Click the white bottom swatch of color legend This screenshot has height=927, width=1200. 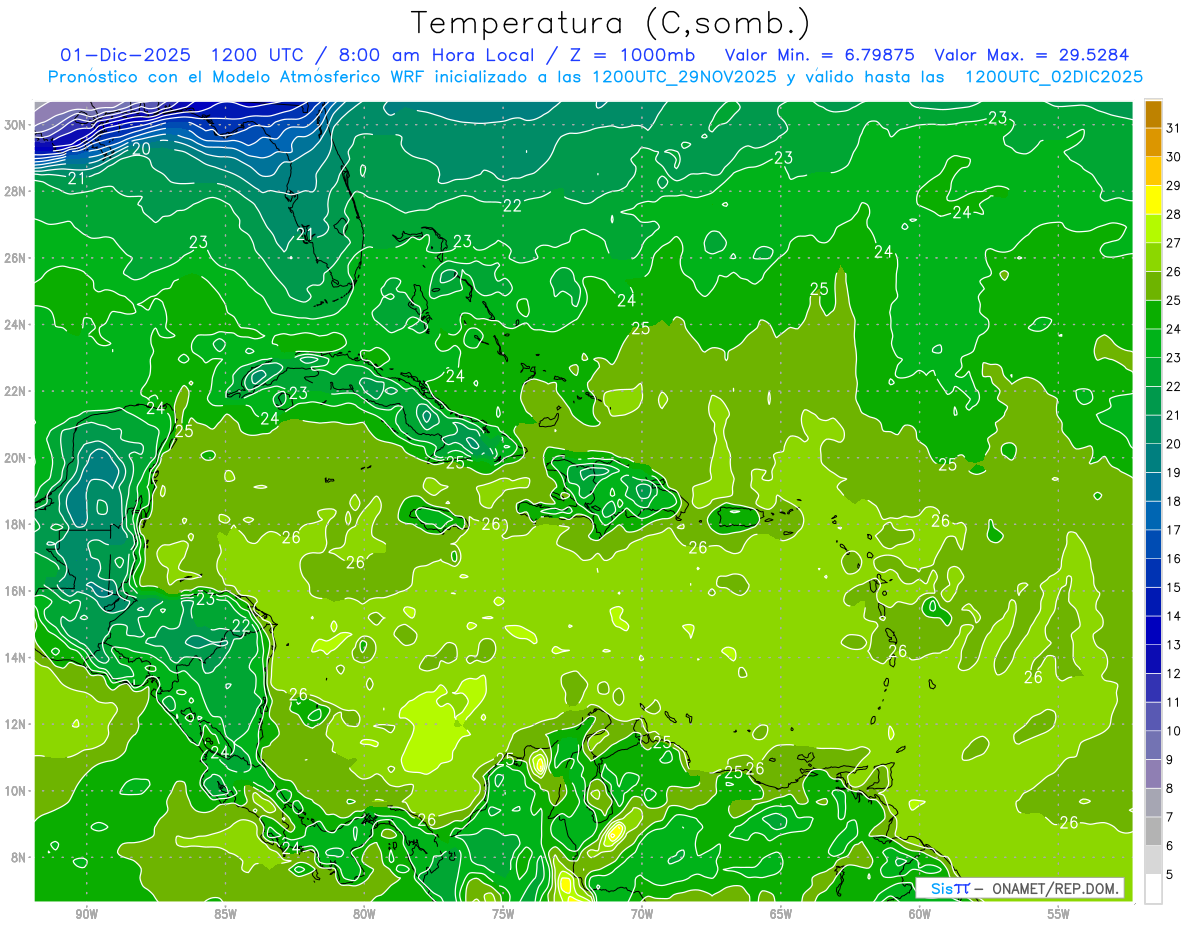1153,889
